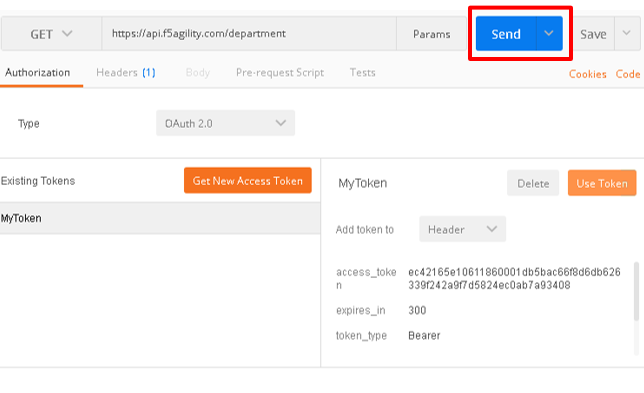This screenshot has width=644, height=393.
Task: Expand the Save options arrow
Action: click(627, 34)
